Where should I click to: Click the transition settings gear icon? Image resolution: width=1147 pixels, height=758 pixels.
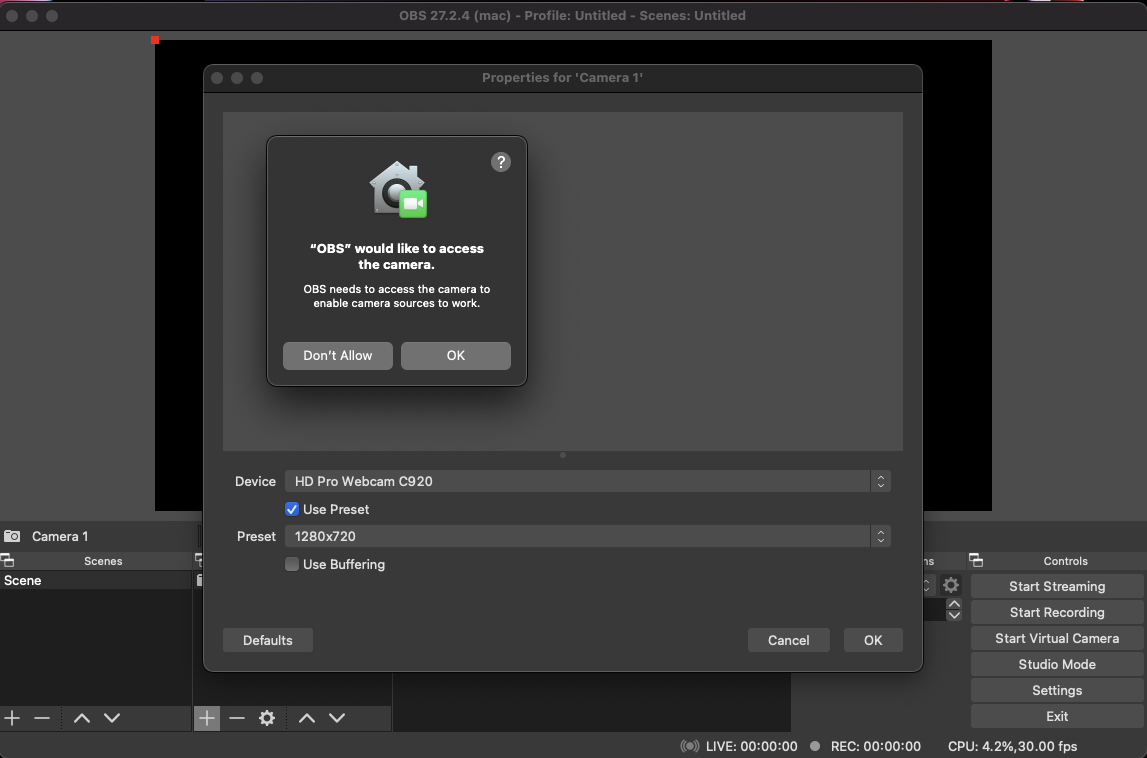tap(950, 585)
